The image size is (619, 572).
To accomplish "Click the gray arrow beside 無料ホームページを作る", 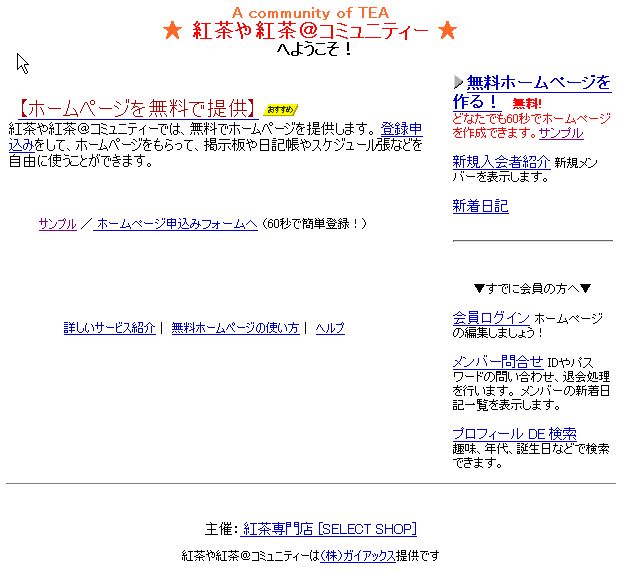I will click(x=458, y=82).
